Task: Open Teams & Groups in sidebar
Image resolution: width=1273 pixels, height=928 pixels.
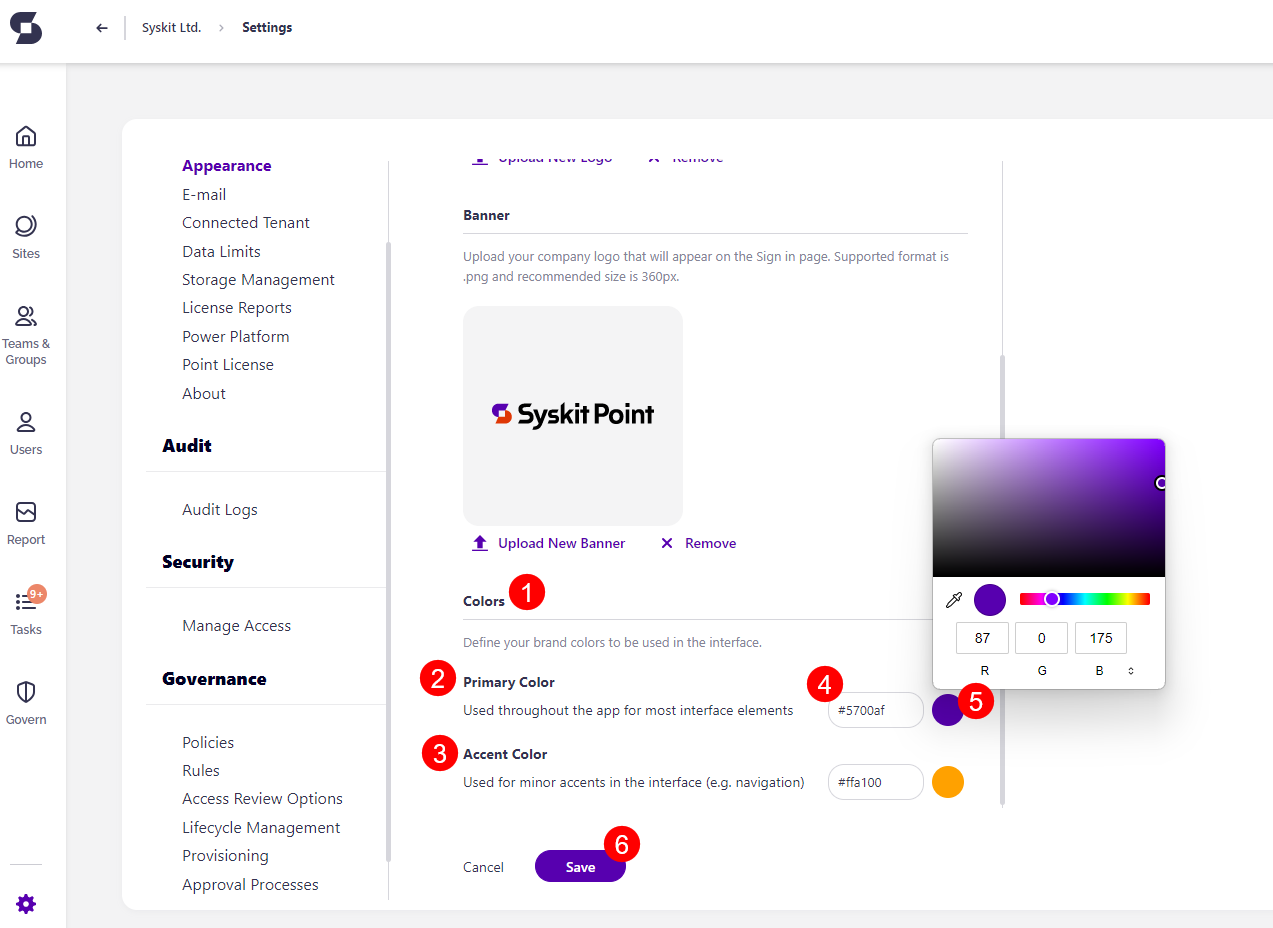Action: 26,336
